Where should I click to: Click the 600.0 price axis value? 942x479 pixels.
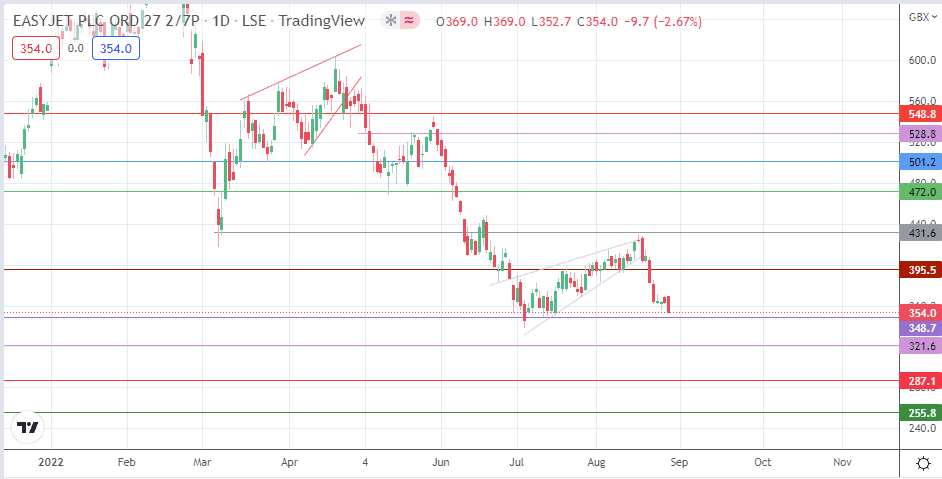click(x=923, y=60)
